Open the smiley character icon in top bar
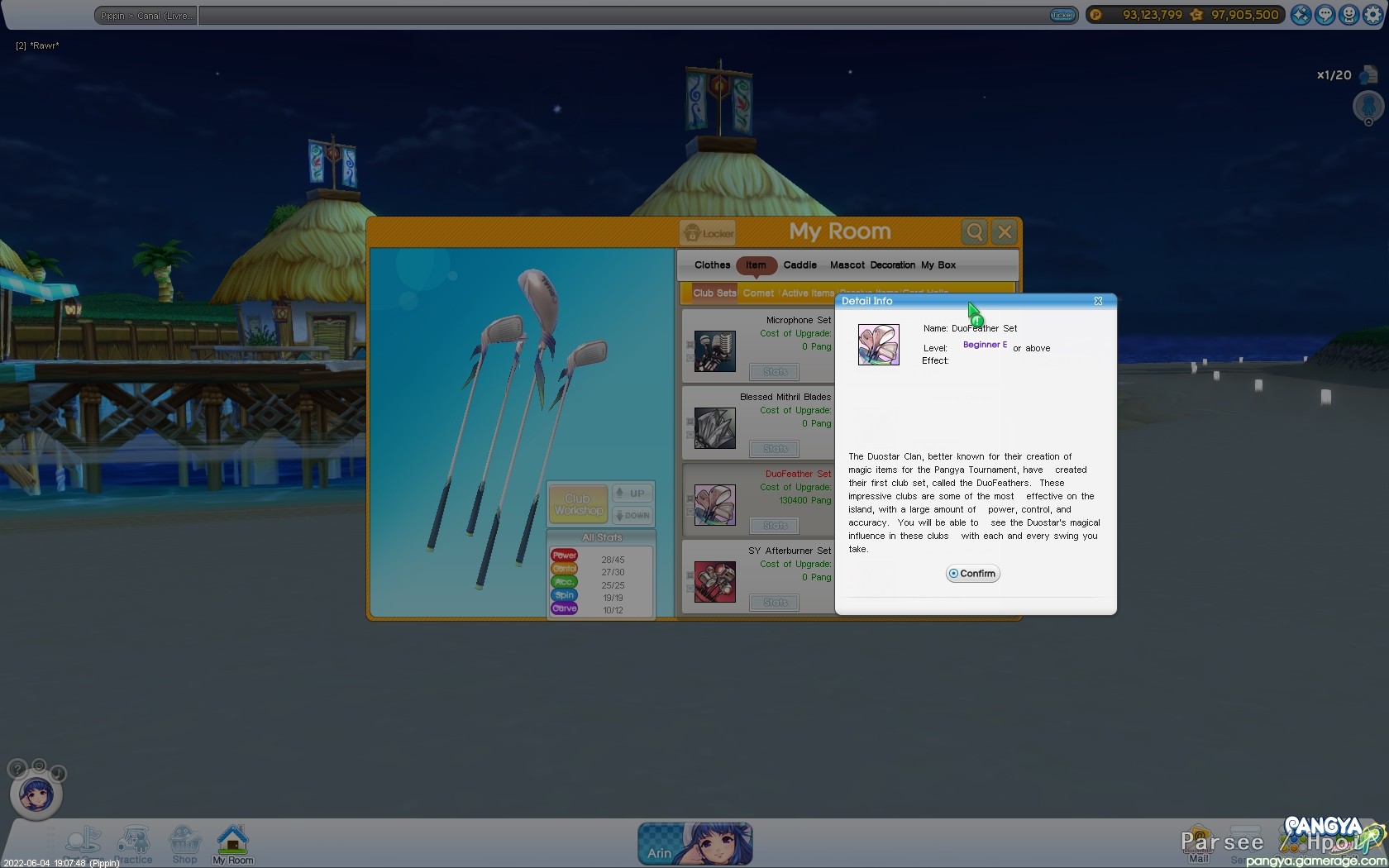The image size is (1389, 868). 1348,15
